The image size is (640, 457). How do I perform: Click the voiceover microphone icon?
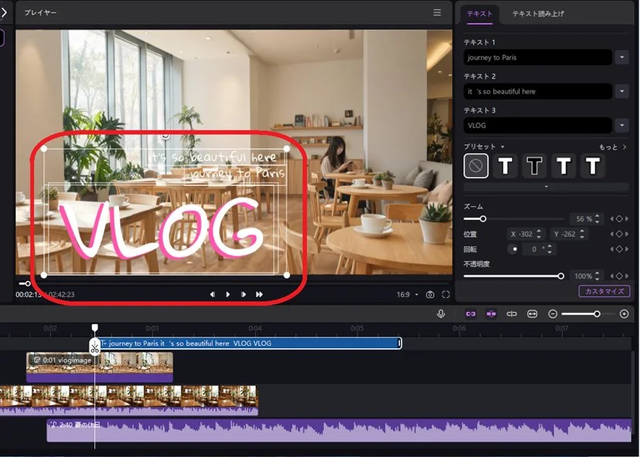[441, 314]
